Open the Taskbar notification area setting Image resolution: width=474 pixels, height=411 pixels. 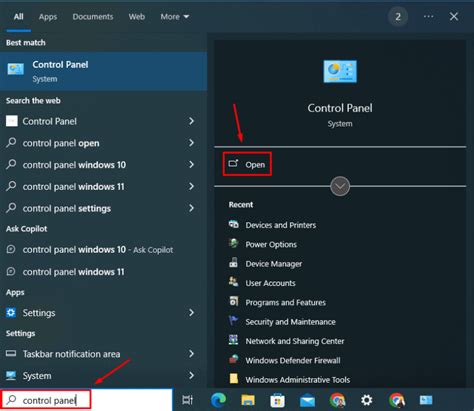tap(103, 354)
